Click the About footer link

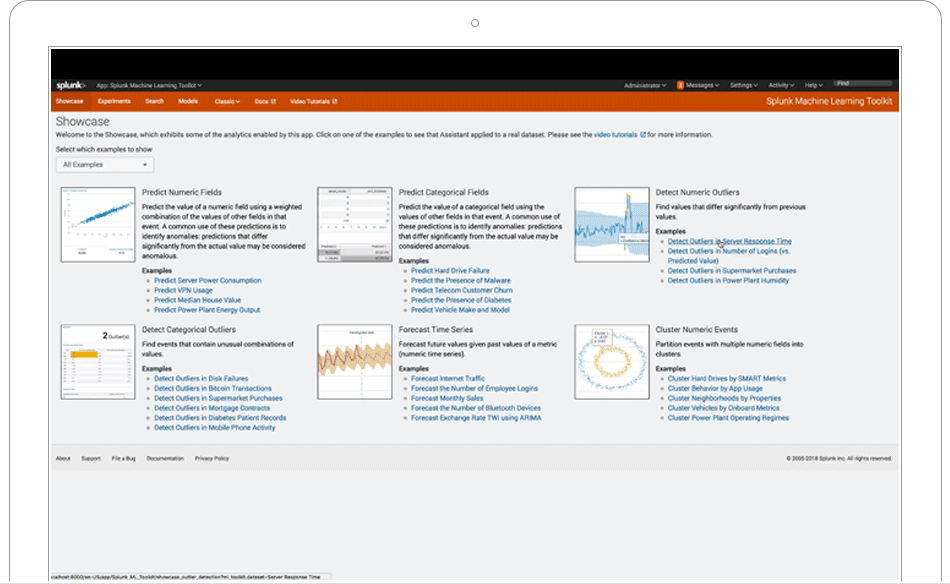pos(63,459)
